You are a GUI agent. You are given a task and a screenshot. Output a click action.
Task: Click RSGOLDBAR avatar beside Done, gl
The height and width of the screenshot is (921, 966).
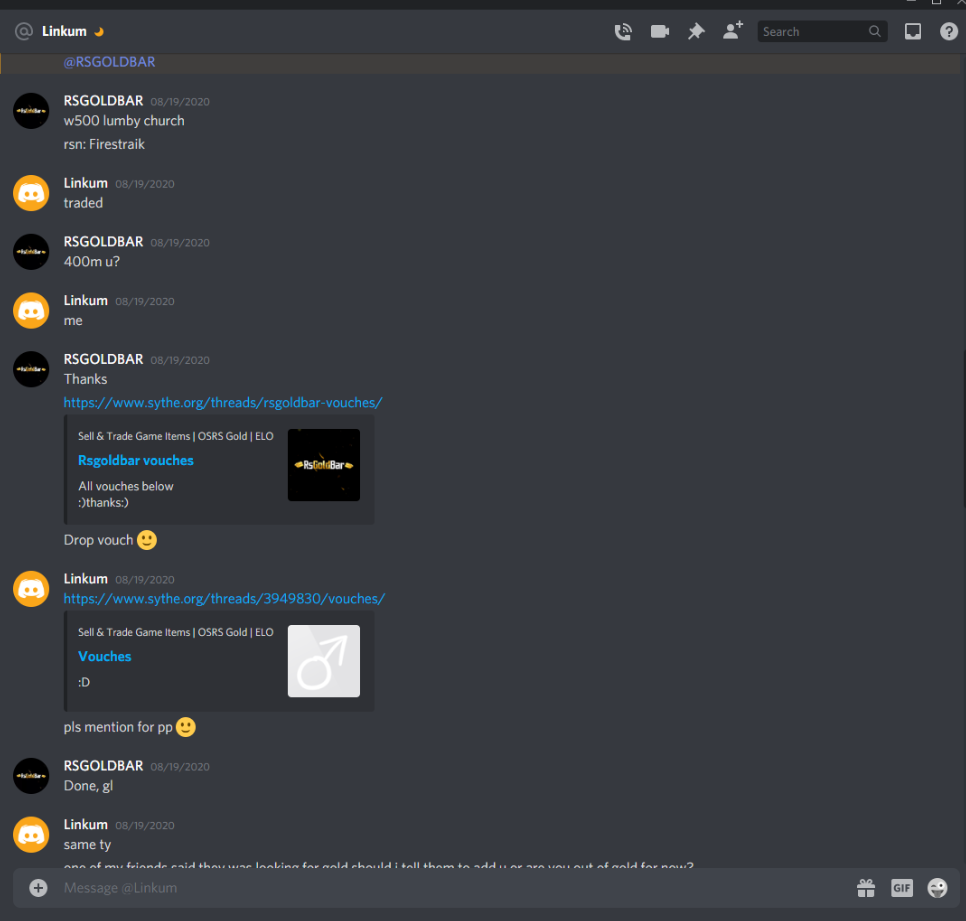point(31,776)
